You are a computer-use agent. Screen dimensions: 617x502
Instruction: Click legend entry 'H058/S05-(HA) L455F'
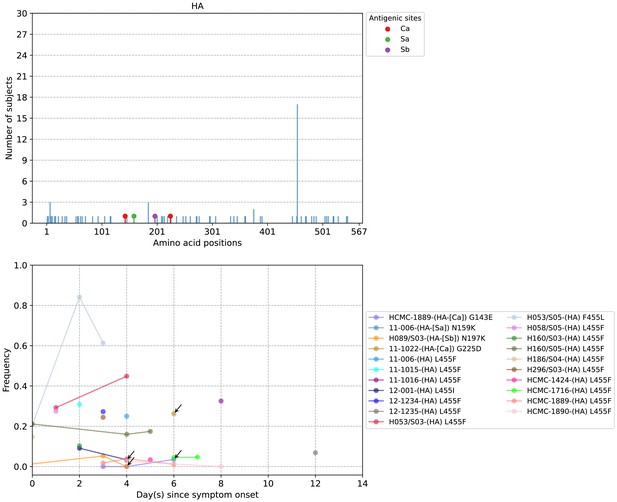pyautogui.click(x=556, y=328)
